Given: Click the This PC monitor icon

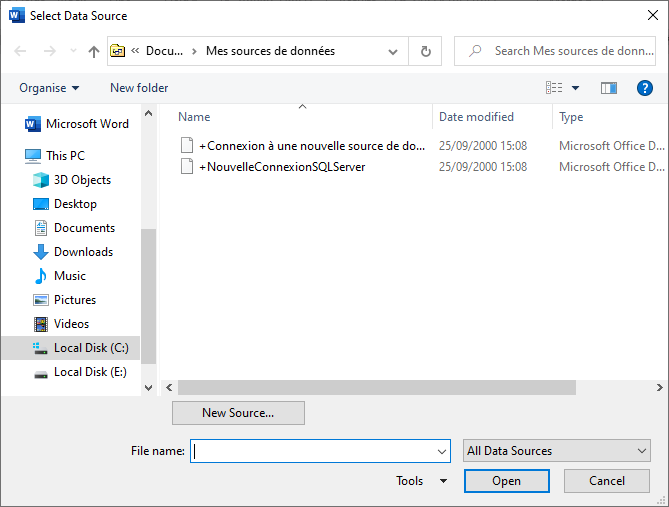Looking at the screenshot, I should (x=33, y=156).
